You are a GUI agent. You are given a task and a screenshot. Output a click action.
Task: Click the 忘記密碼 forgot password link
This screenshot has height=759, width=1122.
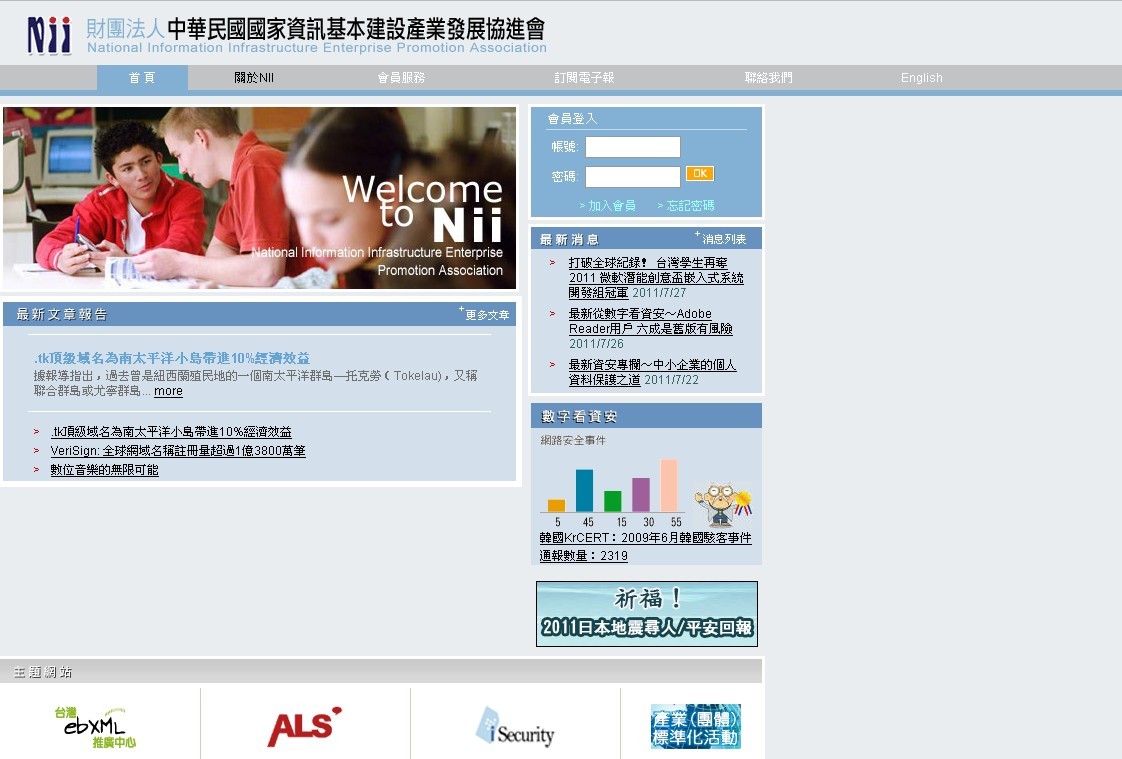689,206
